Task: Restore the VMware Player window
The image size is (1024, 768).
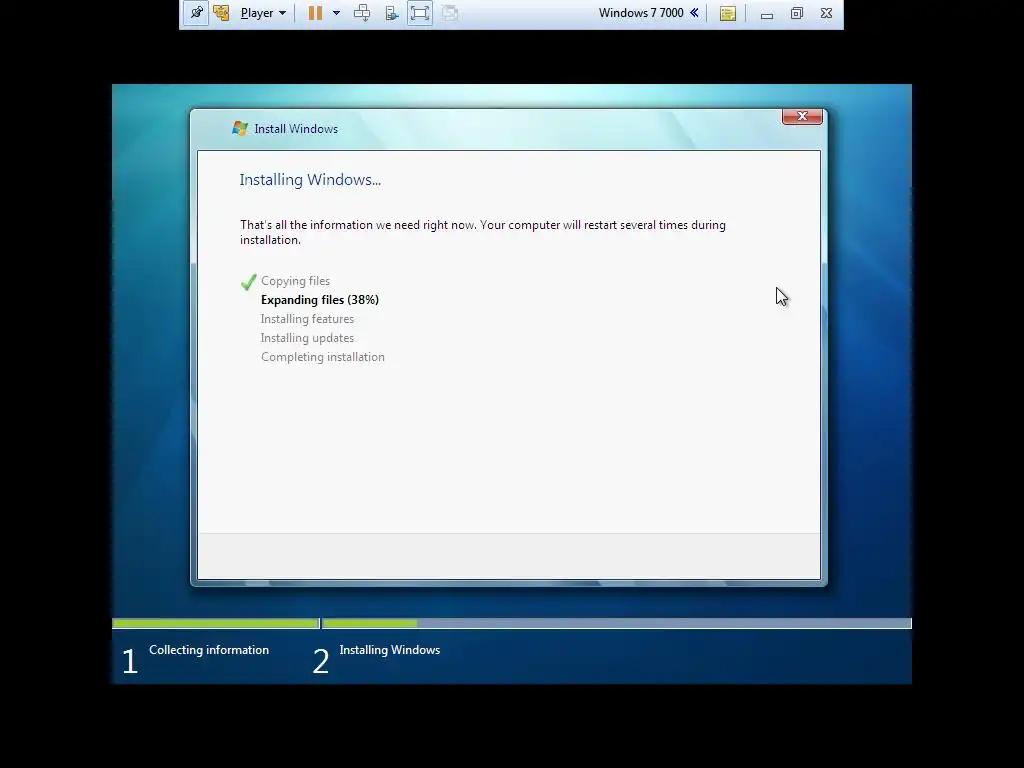Action: [797, 13]
